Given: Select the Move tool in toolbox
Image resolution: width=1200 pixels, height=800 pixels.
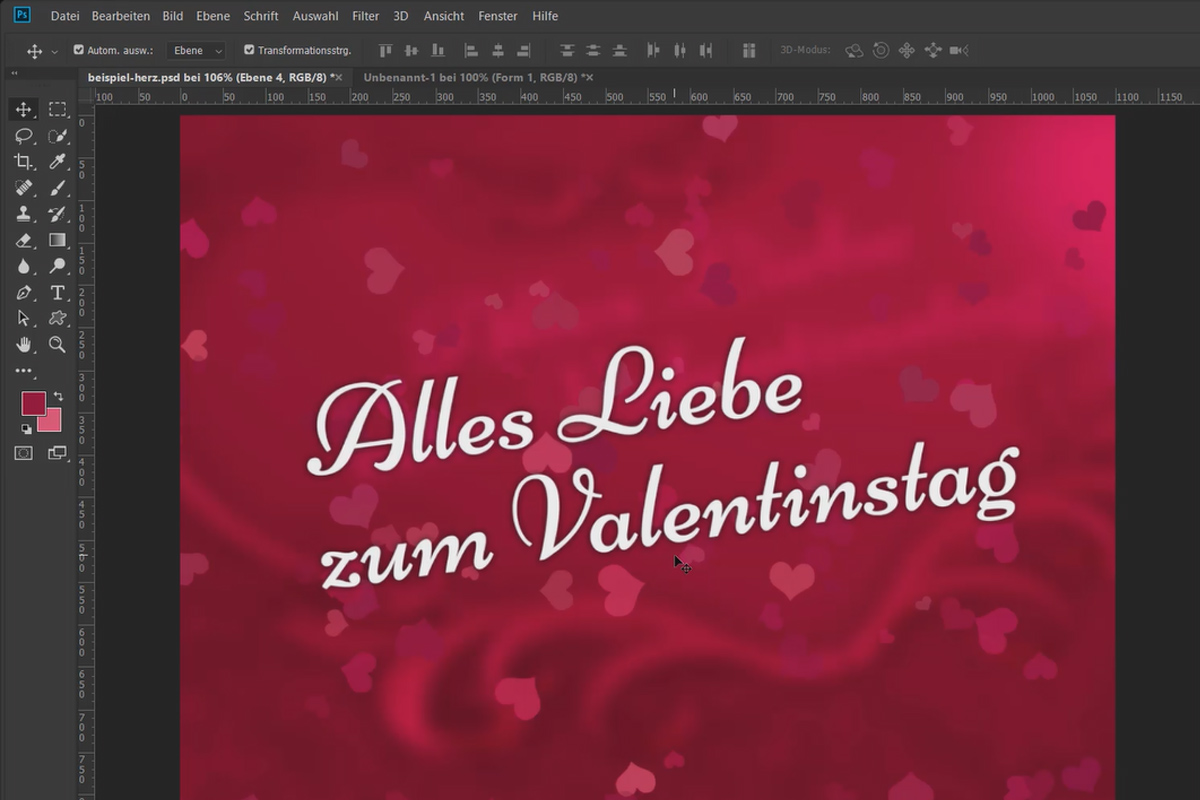Looking at the screenshot, I should click(x=23, y=109).
